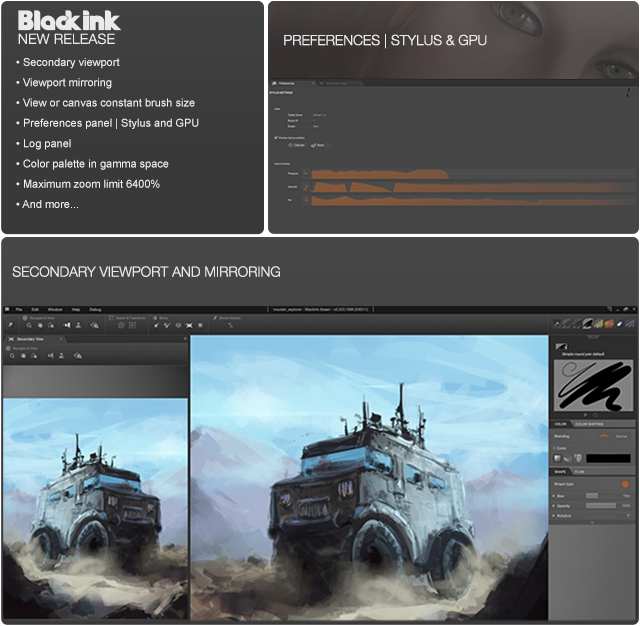Select the SHAPE tab in brush panel

coord(560,472)
